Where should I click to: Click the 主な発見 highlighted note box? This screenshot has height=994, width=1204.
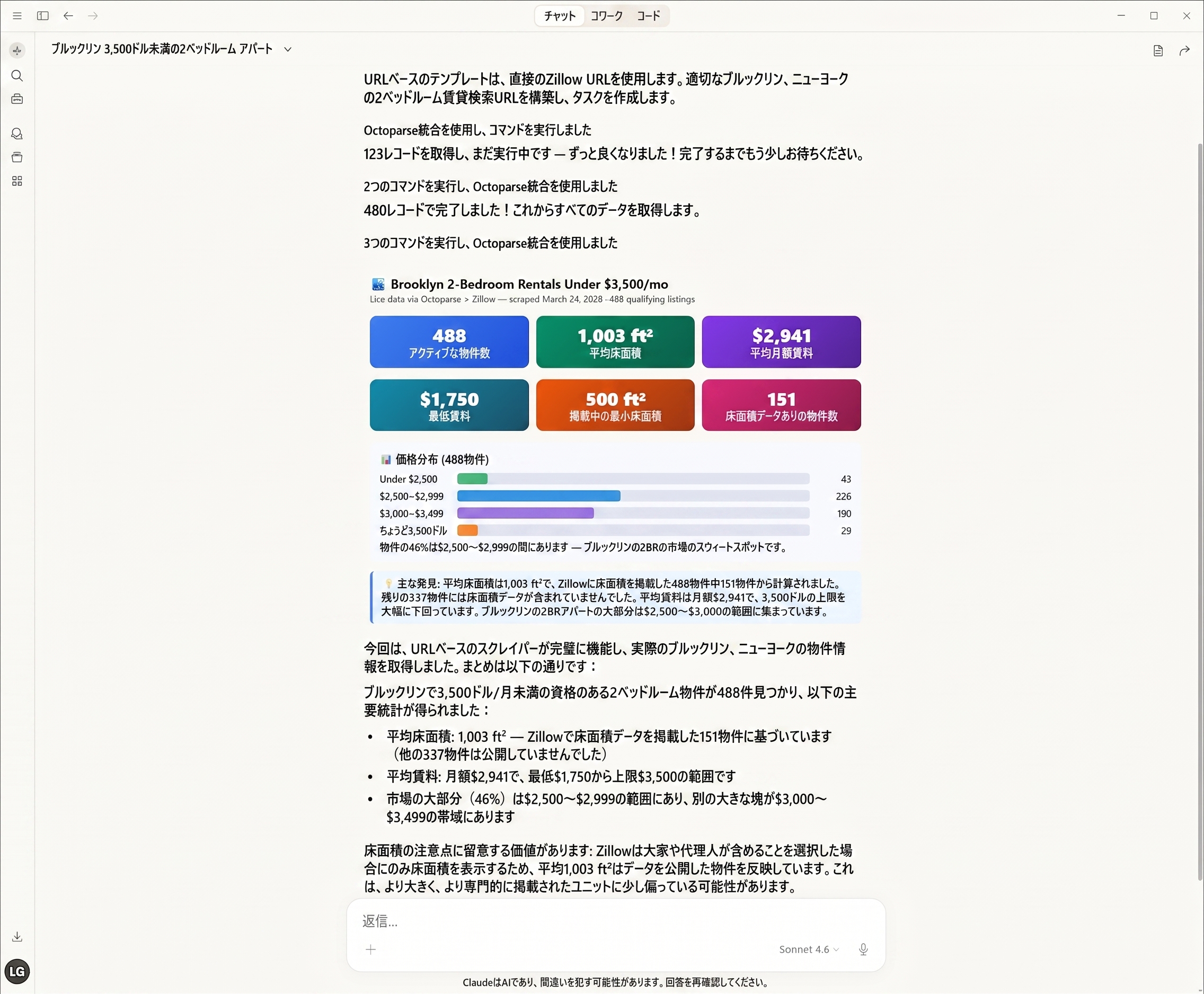tap(615, 597)
